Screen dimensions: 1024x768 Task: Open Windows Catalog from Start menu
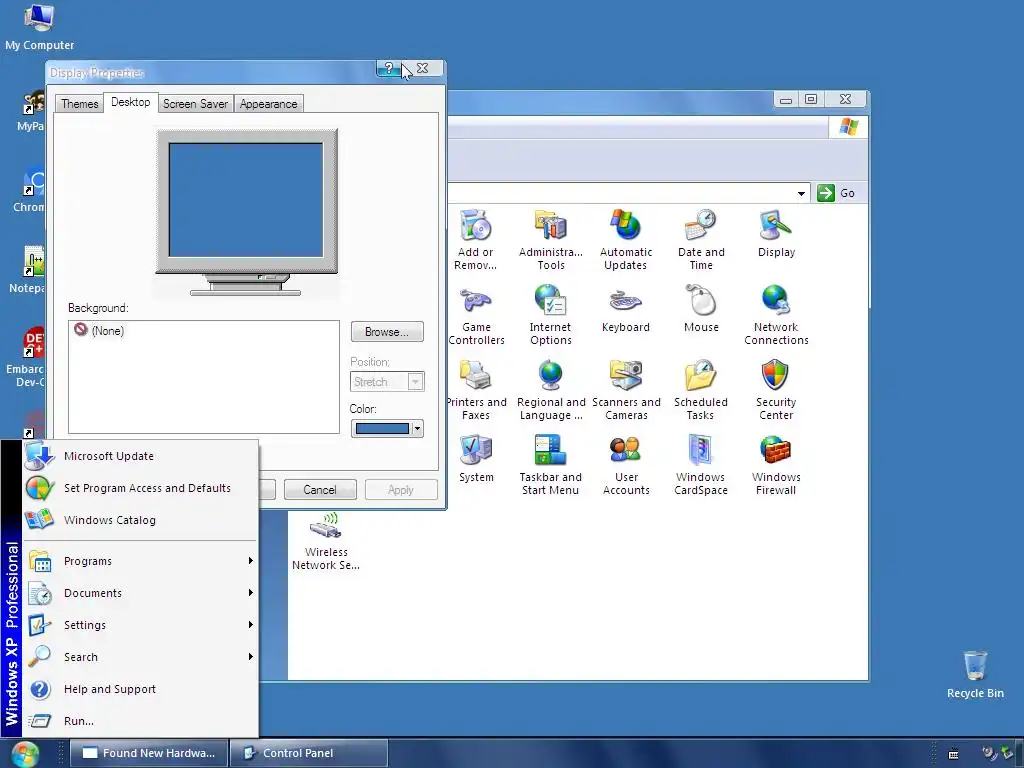(140, 520)
